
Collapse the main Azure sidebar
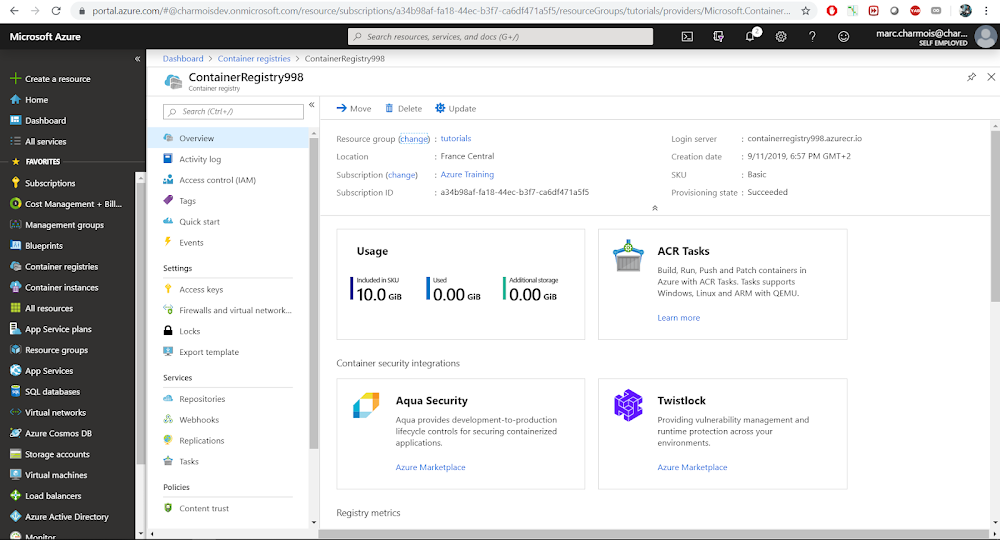[137, 59]
